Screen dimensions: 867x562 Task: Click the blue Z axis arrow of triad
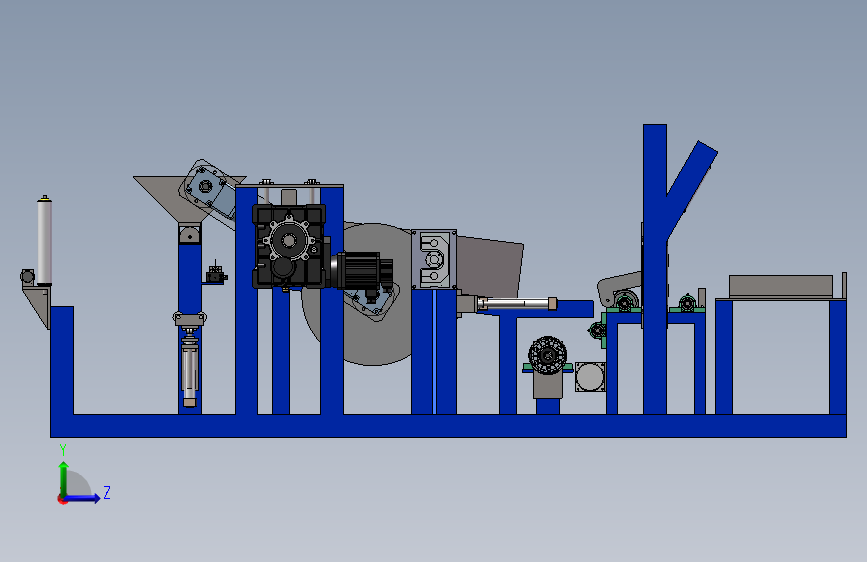(x=83, y=498)
